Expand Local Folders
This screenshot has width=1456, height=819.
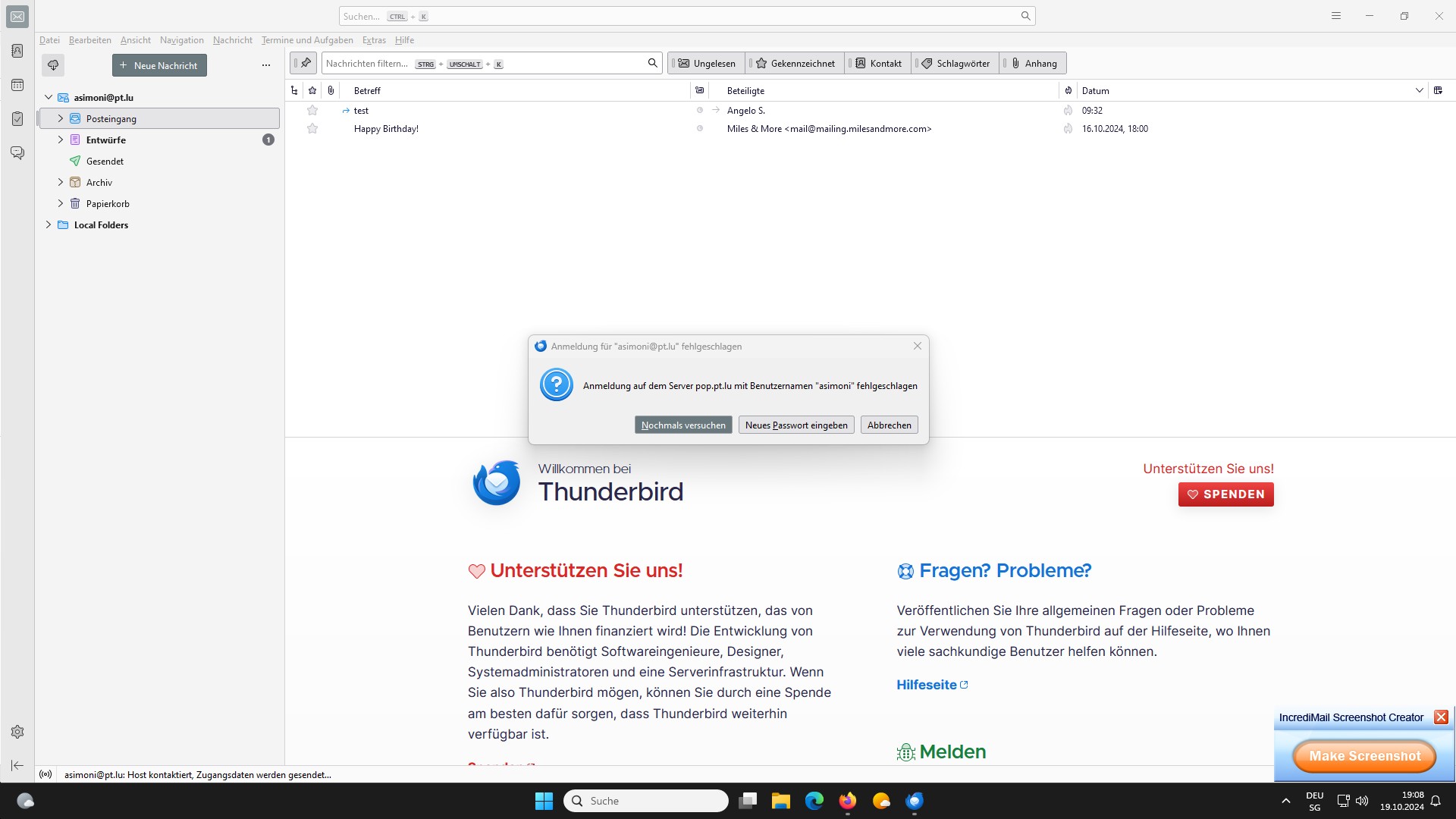pyautogui.click(x=49, y=225)
